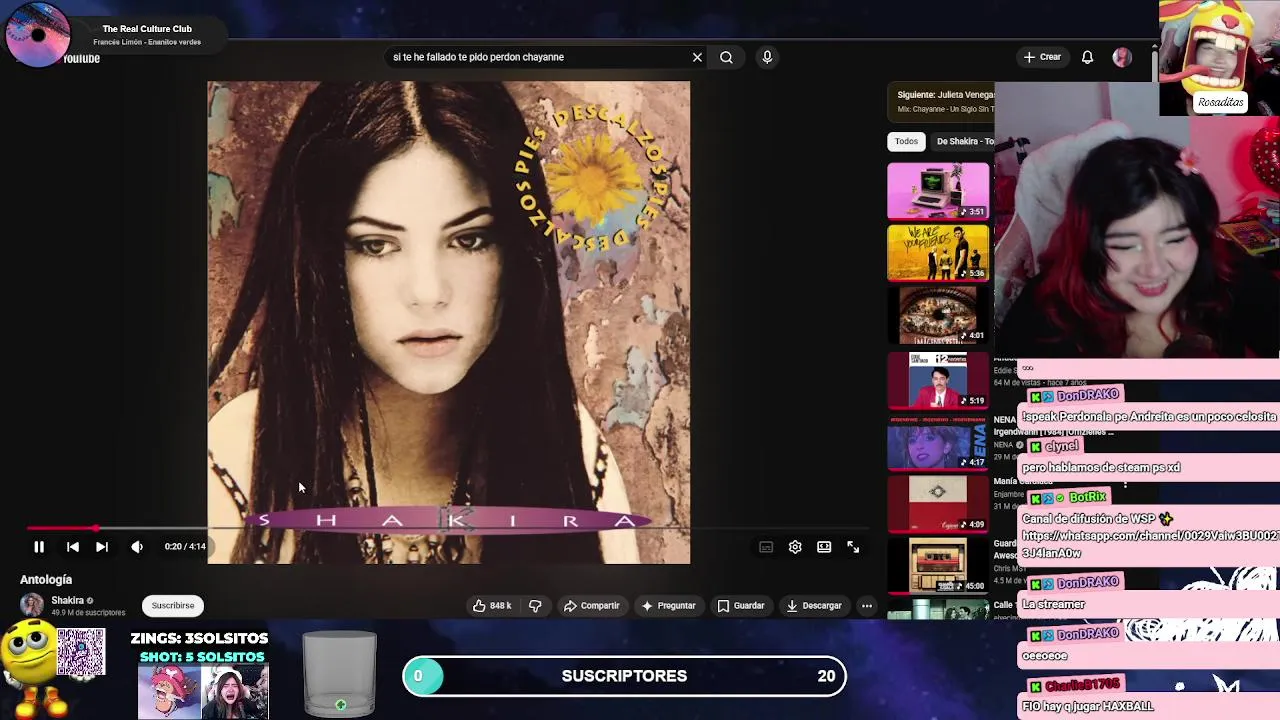This screenshot has height=720, width=1280.
Task: Open the 4:09 red cover thumbnail
Action: coord(938,503)
